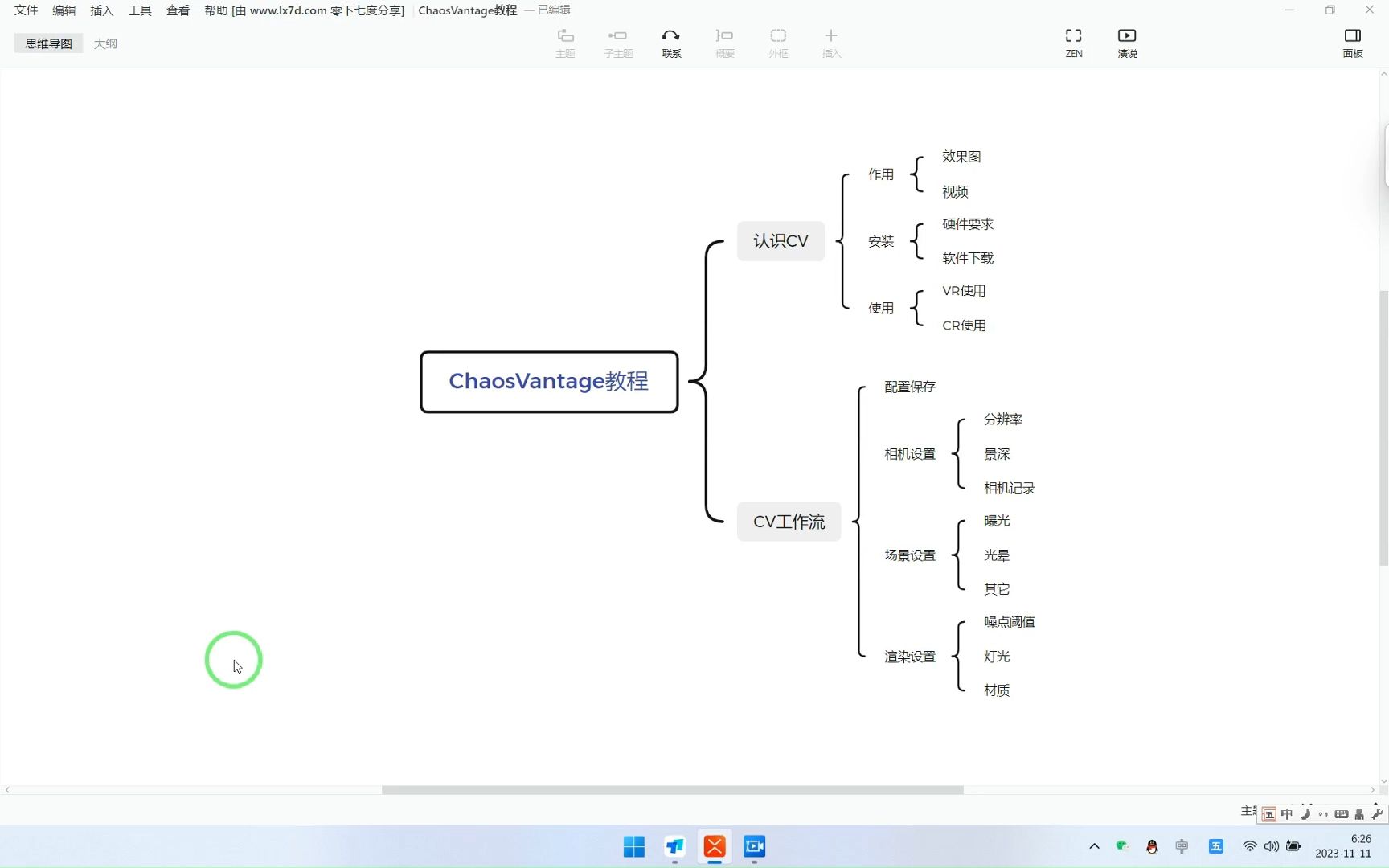Open the 工具 menu
The height and width of the screenshot is (868, 1389).
pyautogui.click(x=140, y=10)
